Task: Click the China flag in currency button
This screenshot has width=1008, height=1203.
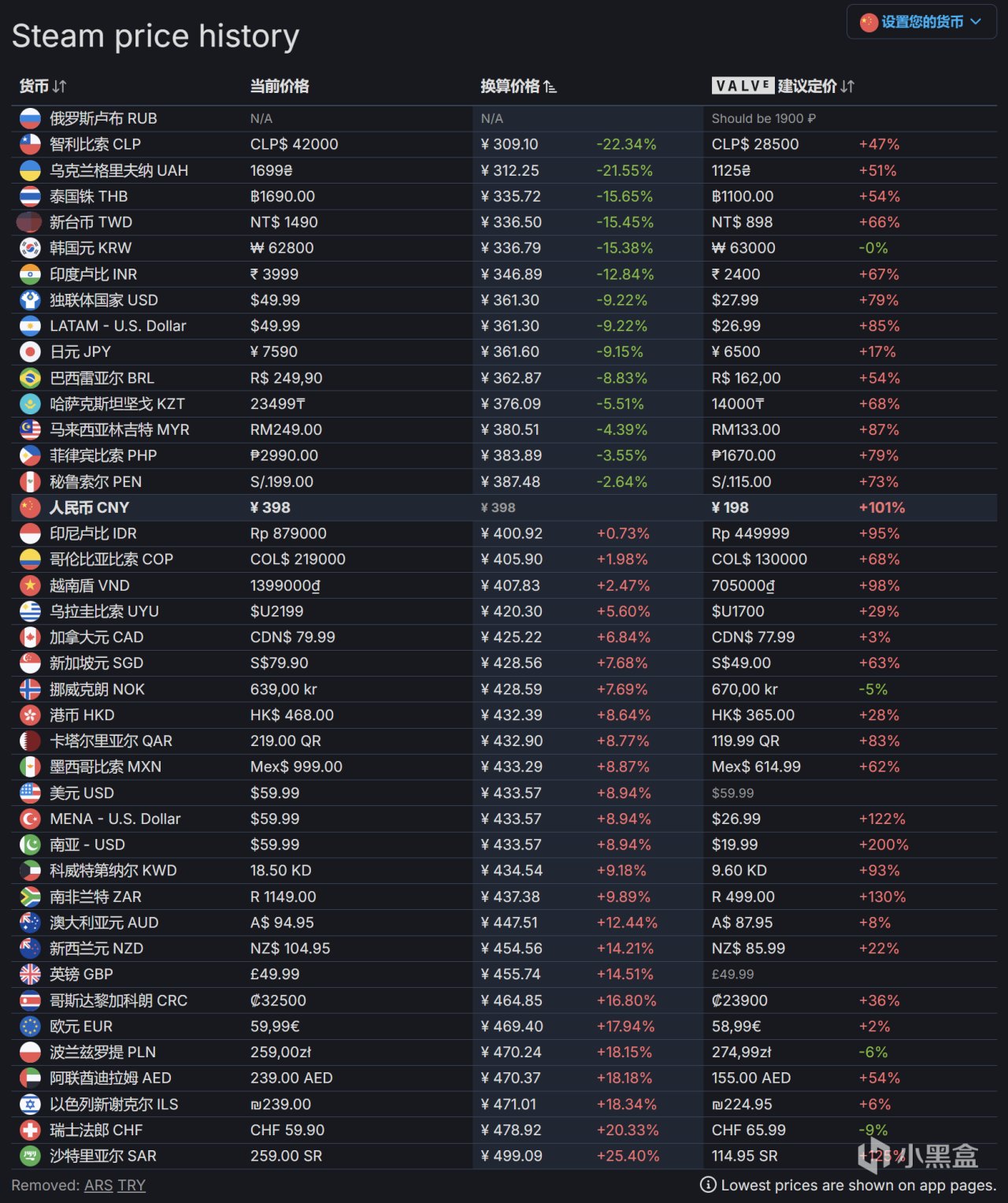Action: pos(869,22)
